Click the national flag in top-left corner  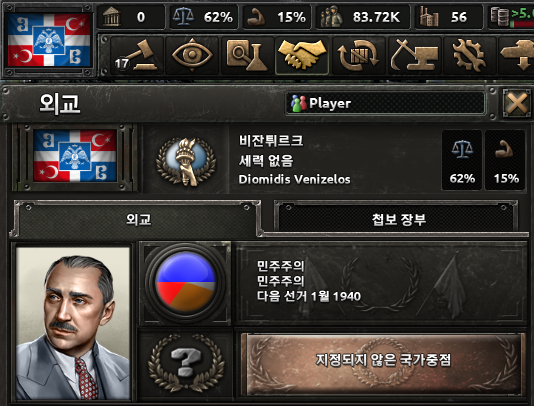(x=49, y=40)
